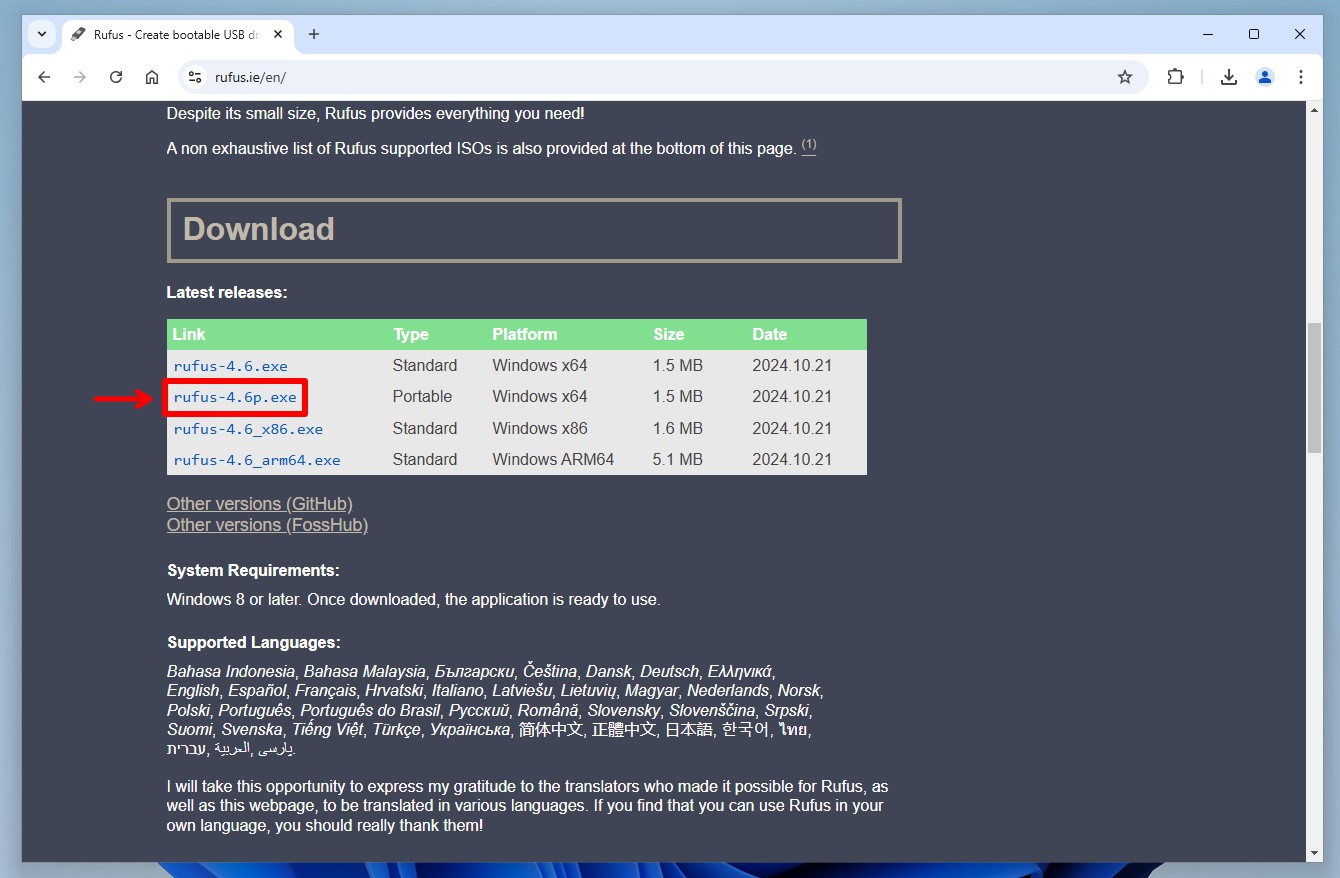Download rufus-4.6_arm64.exe
This screenshot has height=878, width=1340.
coord(257,460)
